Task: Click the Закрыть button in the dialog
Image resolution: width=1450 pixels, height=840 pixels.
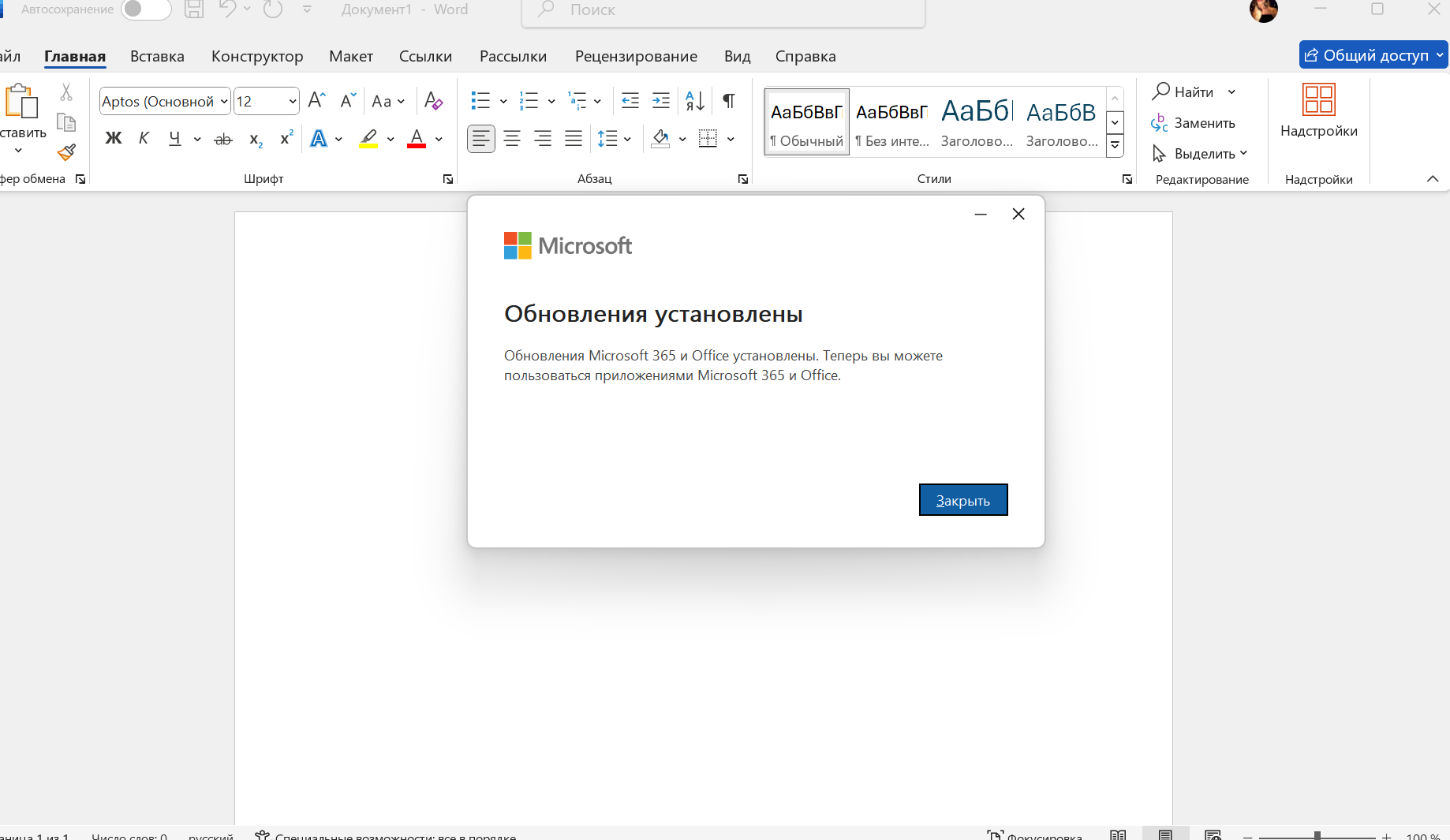Action: click(x=963, y=500)
